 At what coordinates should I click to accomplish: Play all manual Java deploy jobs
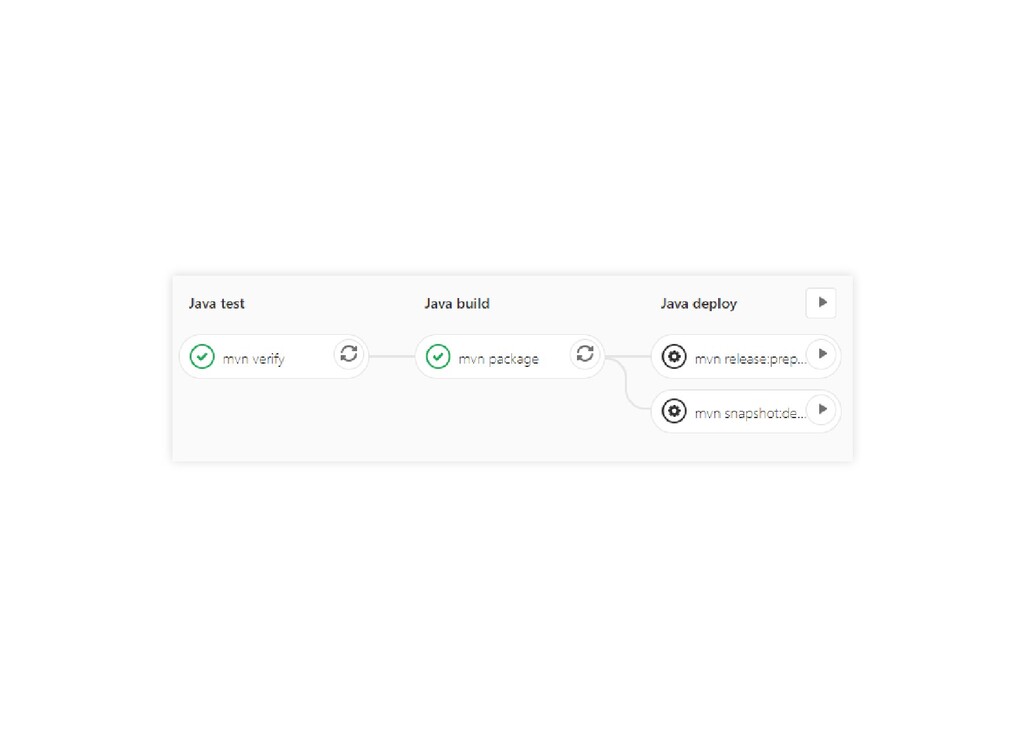[x=821, y=302]
